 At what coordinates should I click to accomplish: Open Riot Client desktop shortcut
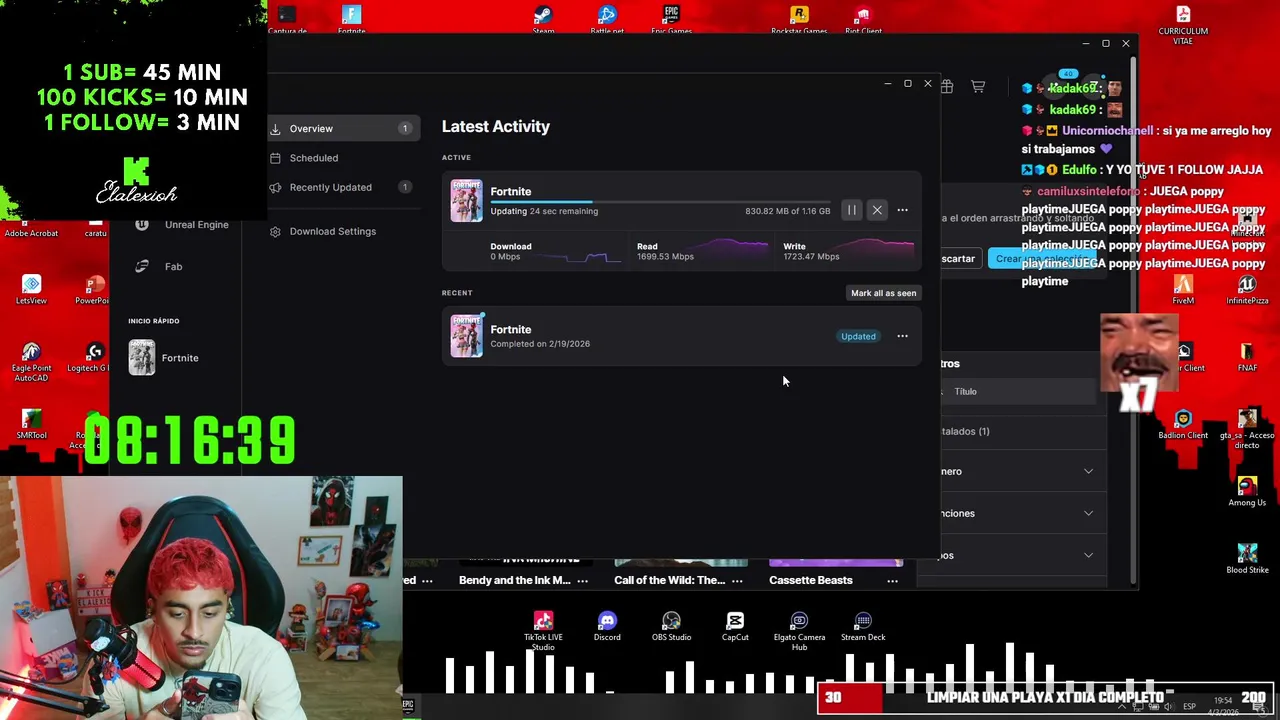click(x=863, y=19)
